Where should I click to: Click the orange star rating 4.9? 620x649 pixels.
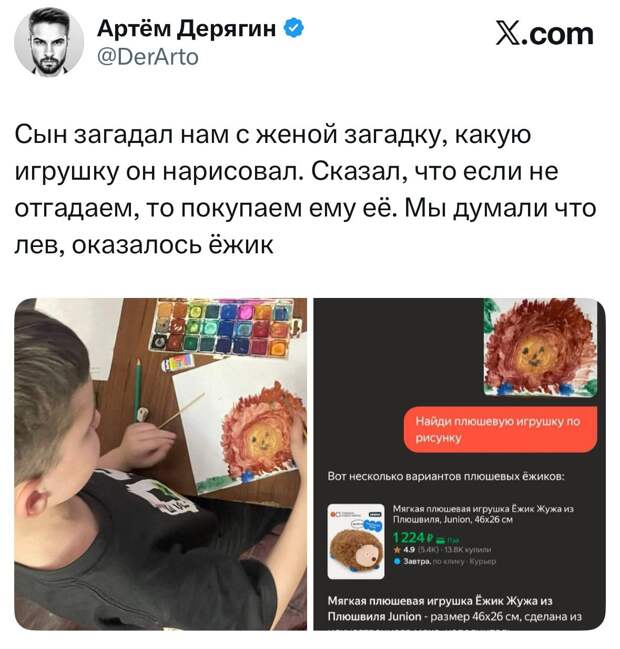coord(404,550)
